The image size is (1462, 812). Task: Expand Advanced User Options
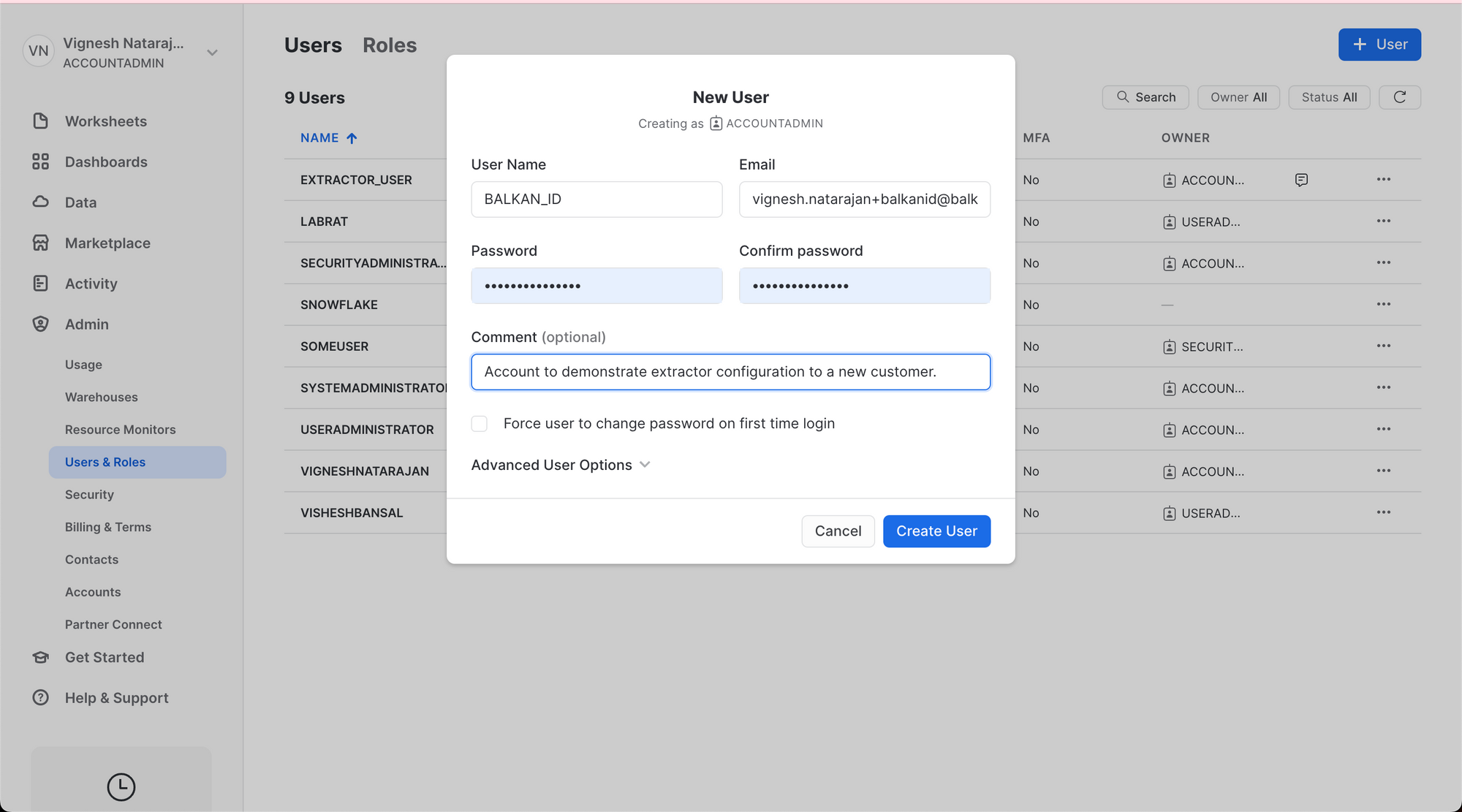coord(561,465)
